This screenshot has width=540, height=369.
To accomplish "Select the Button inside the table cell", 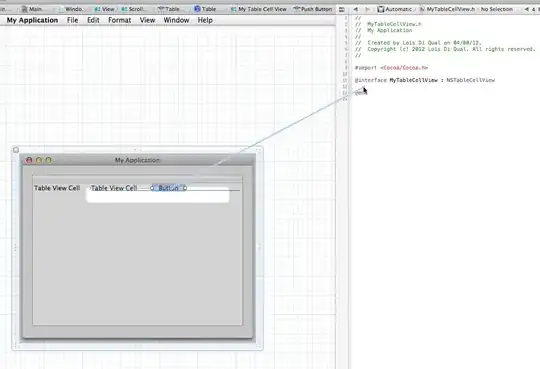I will tap(168, 188).
